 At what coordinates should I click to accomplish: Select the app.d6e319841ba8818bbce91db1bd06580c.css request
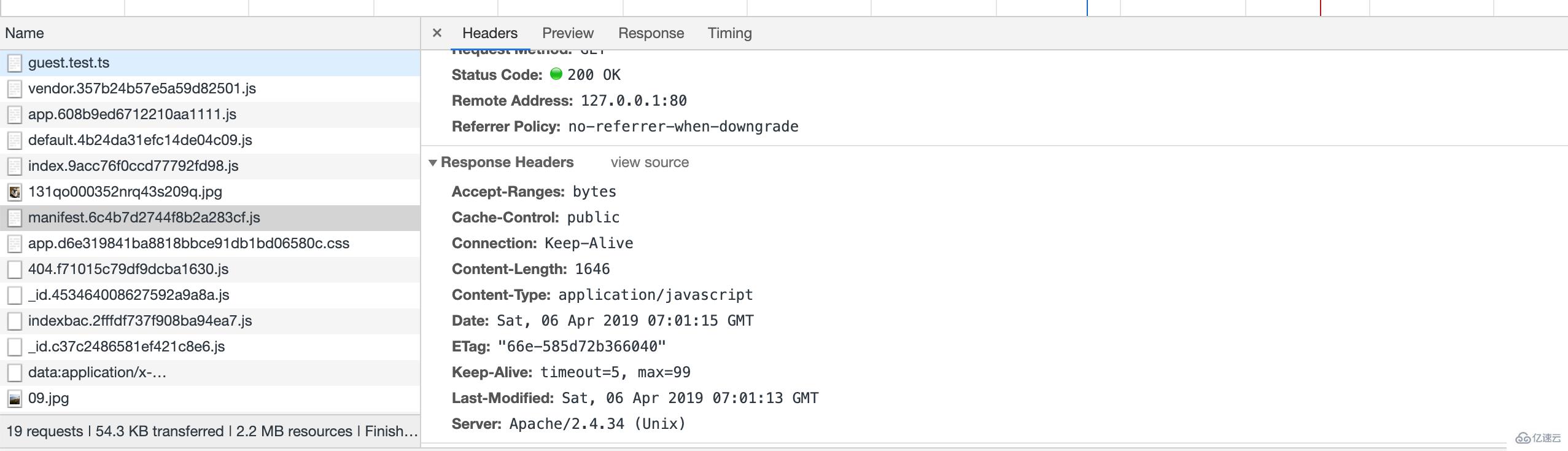(210, 243)
